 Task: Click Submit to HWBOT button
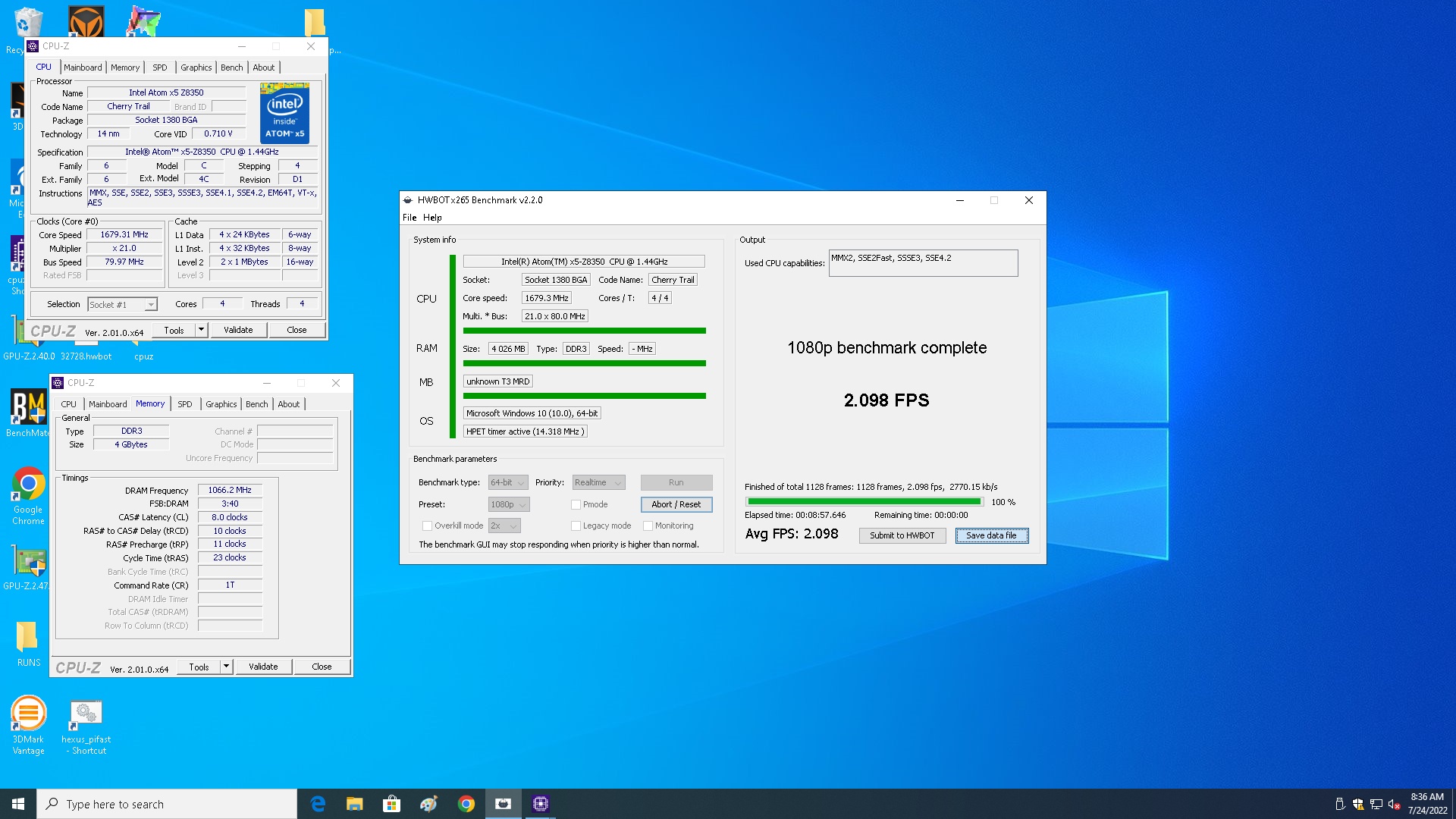[902, 535]
